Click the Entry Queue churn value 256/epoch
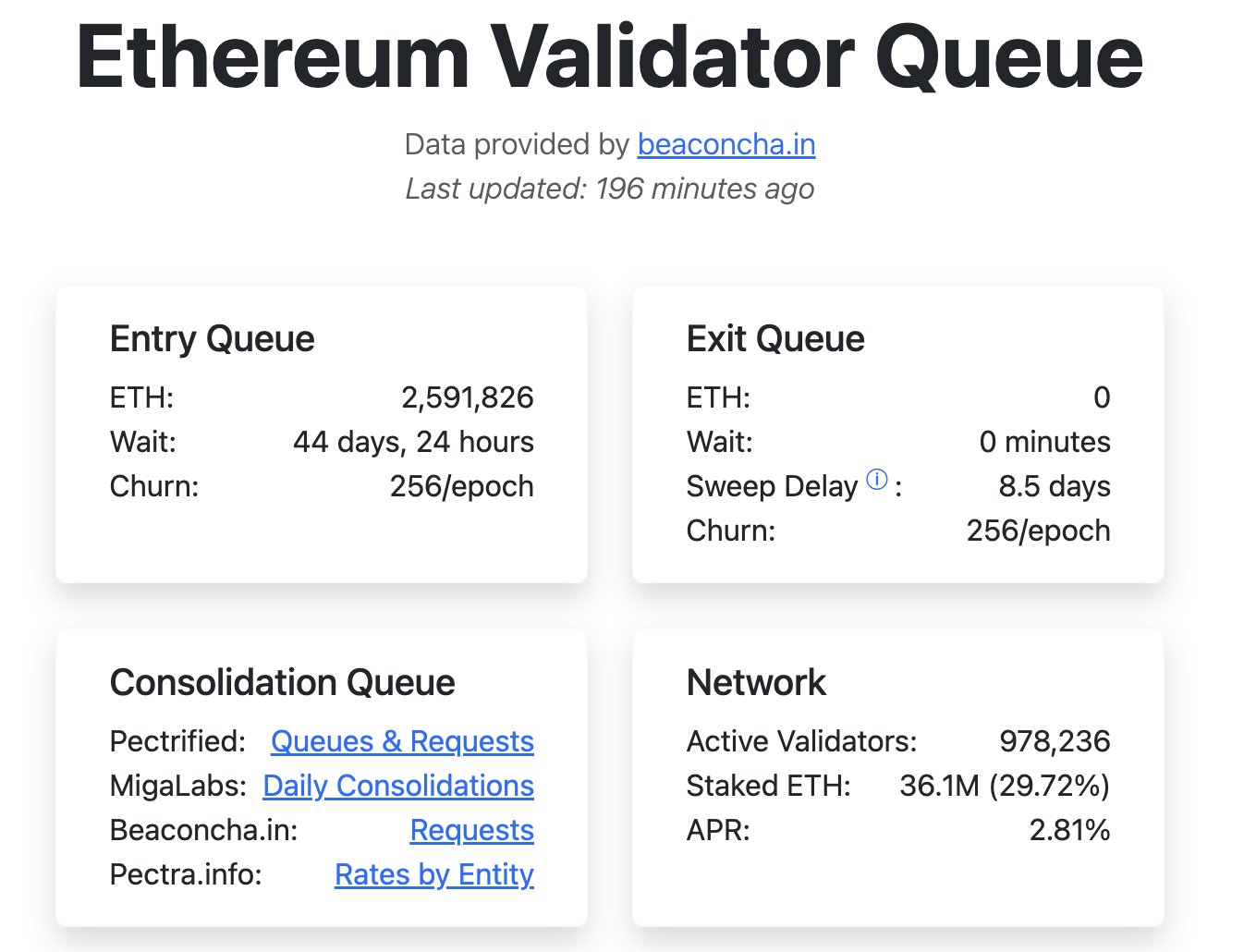The height and width of the screenshot is (952, 1244). click(461, 486)
